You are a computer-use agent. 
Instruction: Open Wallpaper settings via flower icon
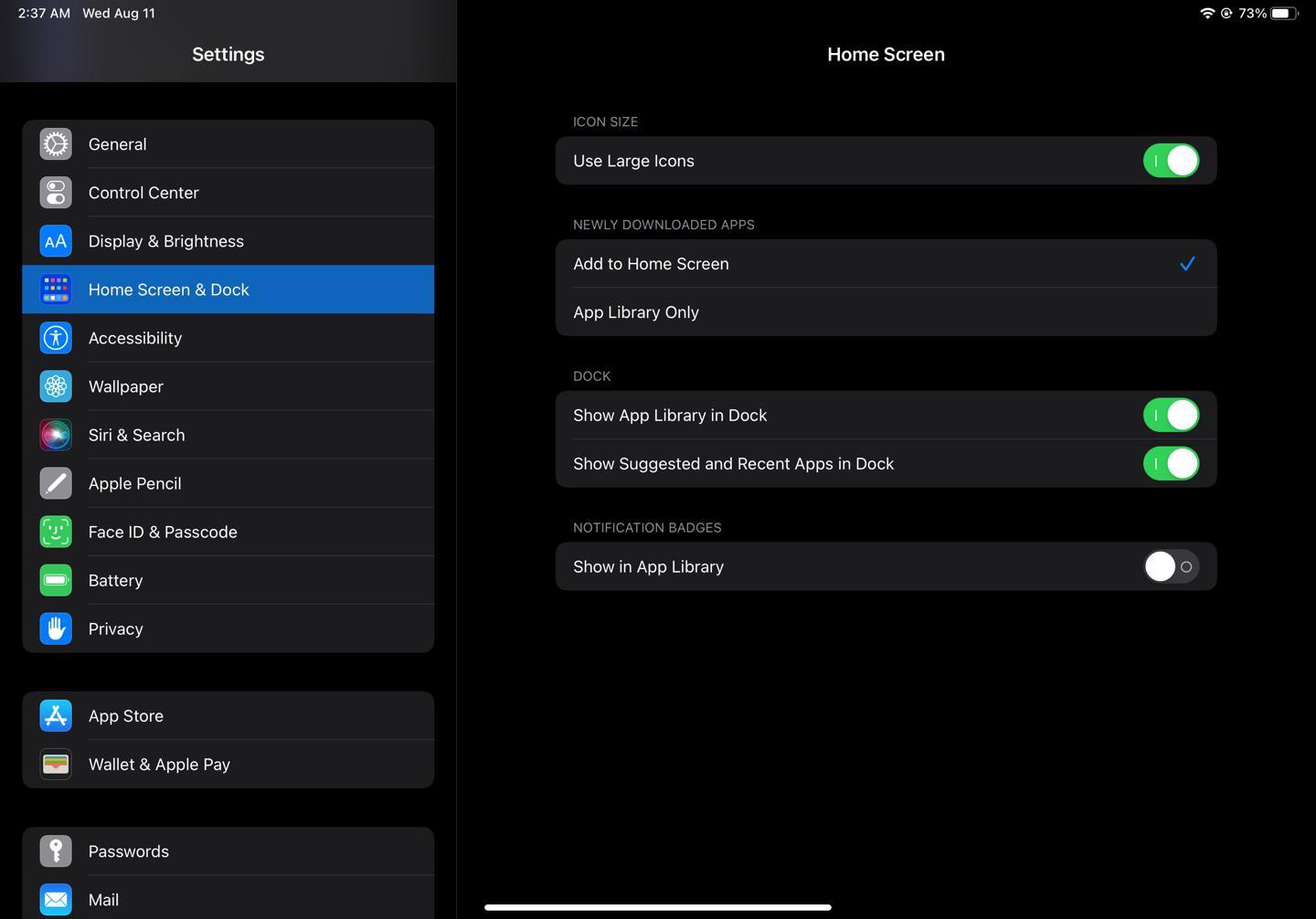click(56, 386)
